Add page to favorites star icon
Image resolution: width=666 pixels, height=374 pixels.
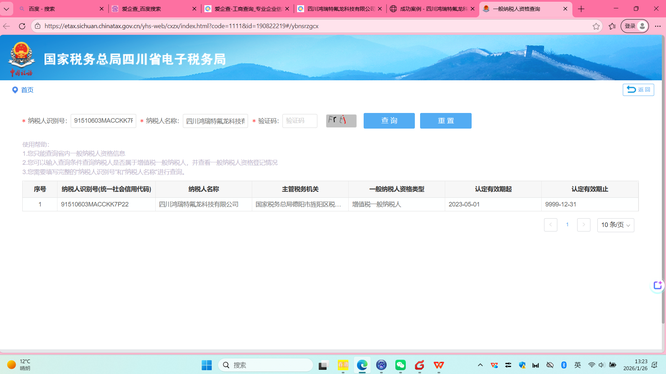(x=596, y=26)
